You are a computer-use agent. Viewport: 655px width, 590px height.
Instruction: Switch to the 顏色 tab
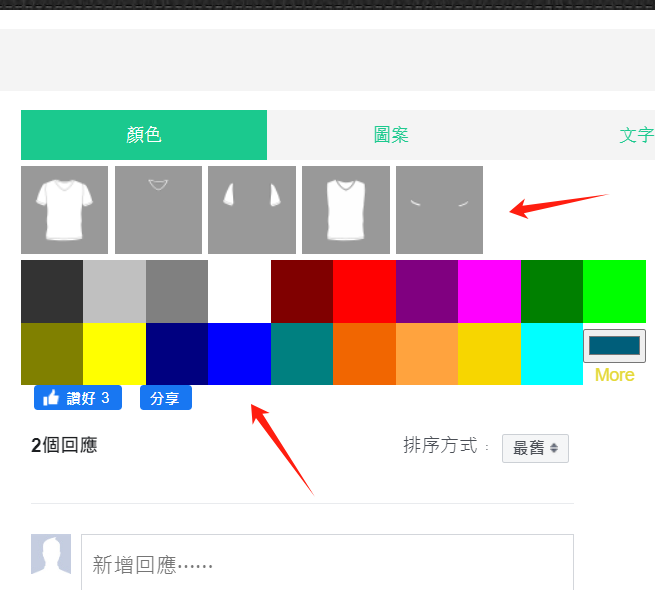point(144,135)
